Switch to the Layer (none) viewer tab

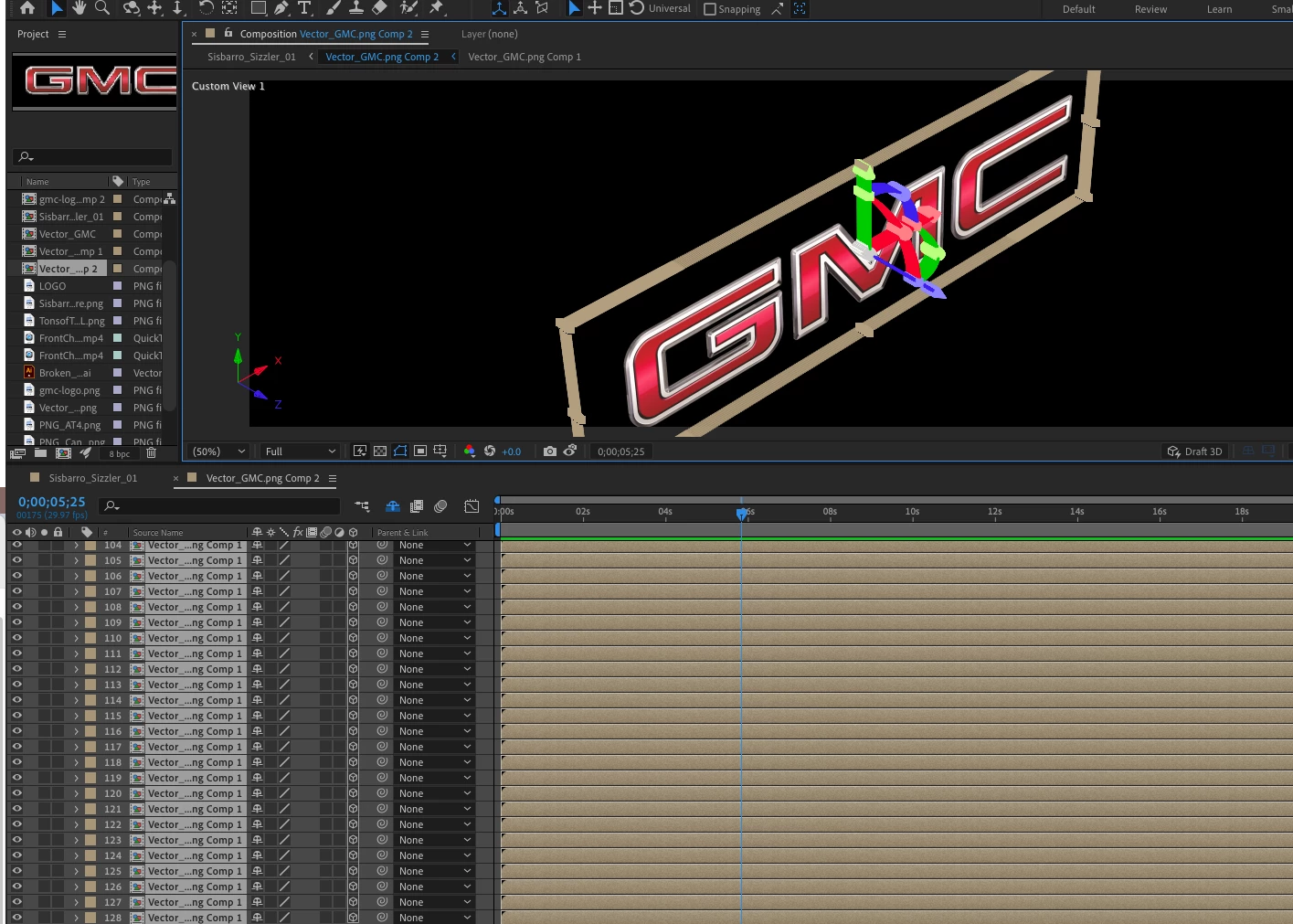[489, 34]
